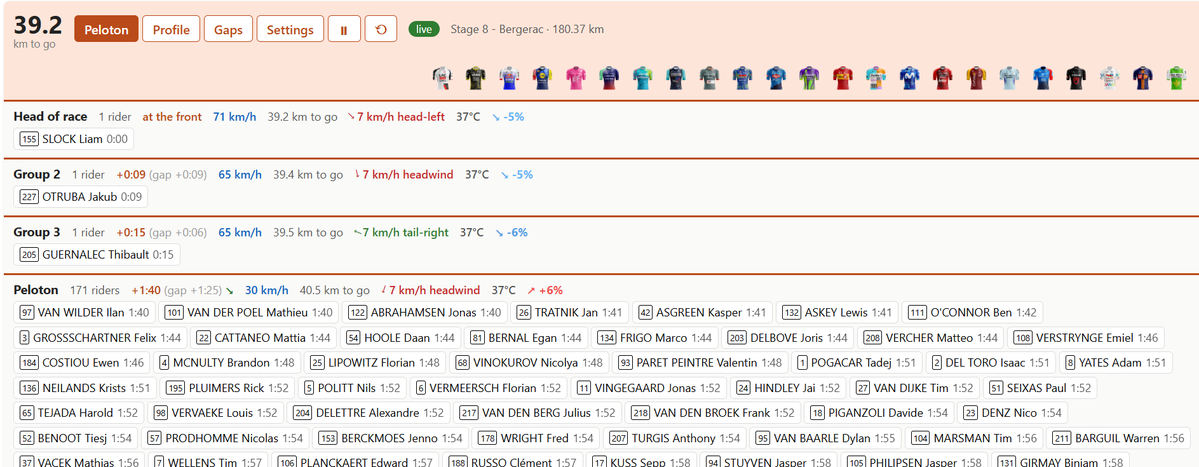Click the Head of race group heading
The width and height of the screenshot is (1199, 467).
click(x=50, y=117)
